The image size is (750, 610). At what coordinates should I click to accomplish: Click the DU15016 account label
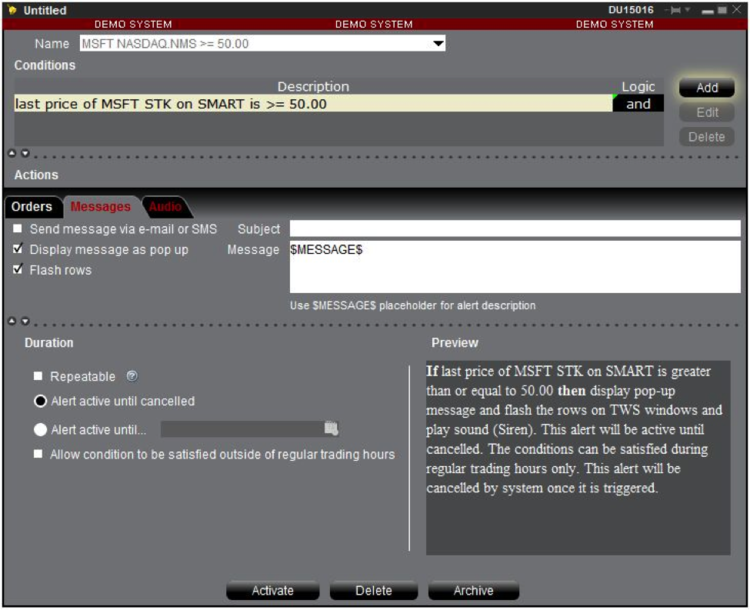click(x=631, y=10)
